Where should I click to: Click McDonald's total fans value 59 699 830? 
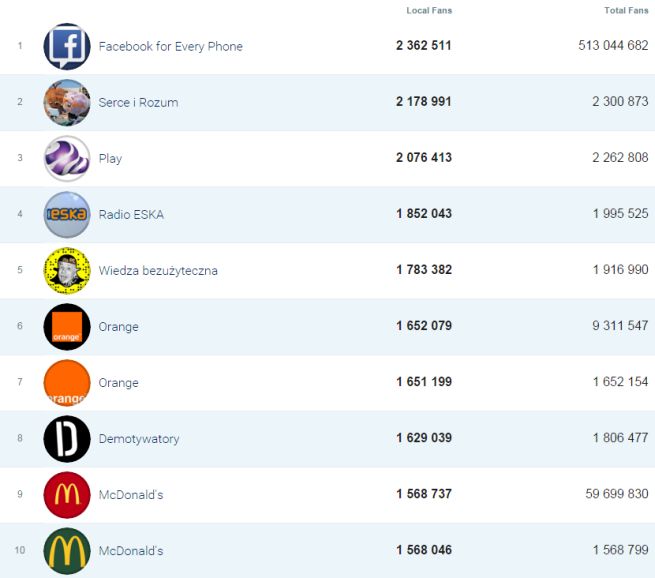tap(613, 495)
